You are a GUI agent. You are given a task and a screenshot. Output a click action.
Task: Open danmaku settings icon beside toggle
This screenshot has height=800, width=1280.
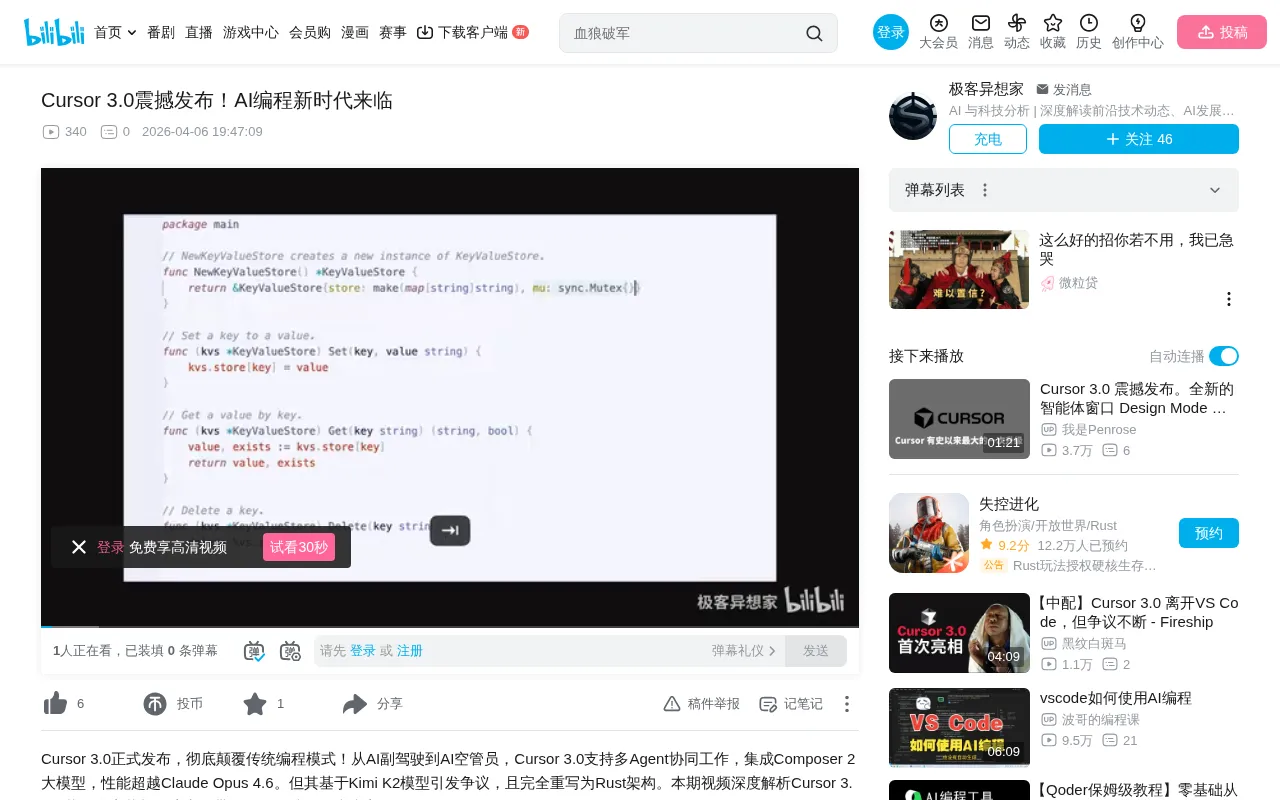point(290,651)
